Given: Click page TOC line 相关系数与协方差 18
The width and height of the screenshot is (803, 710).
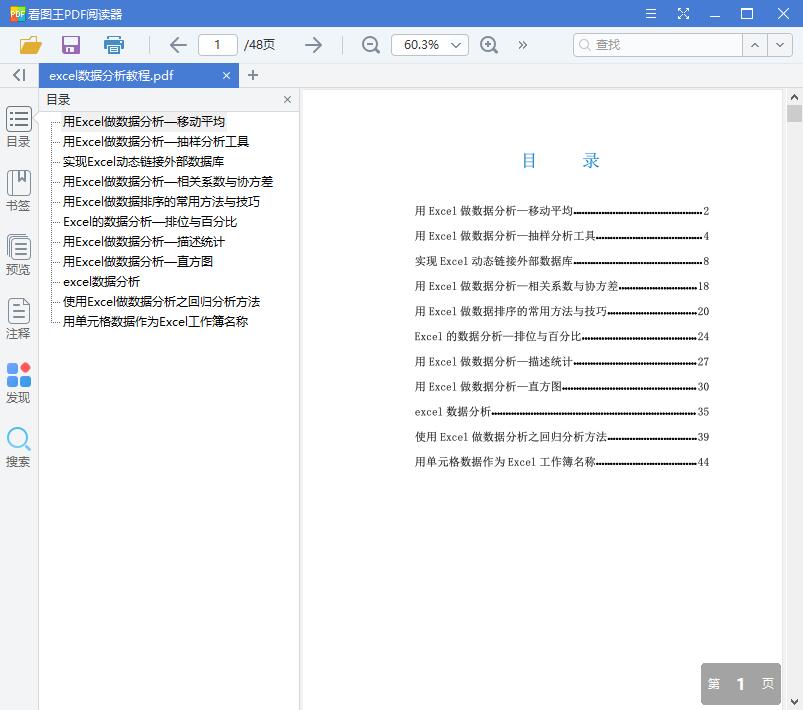Looking at the screenshot, I should [x=562, y=286].
